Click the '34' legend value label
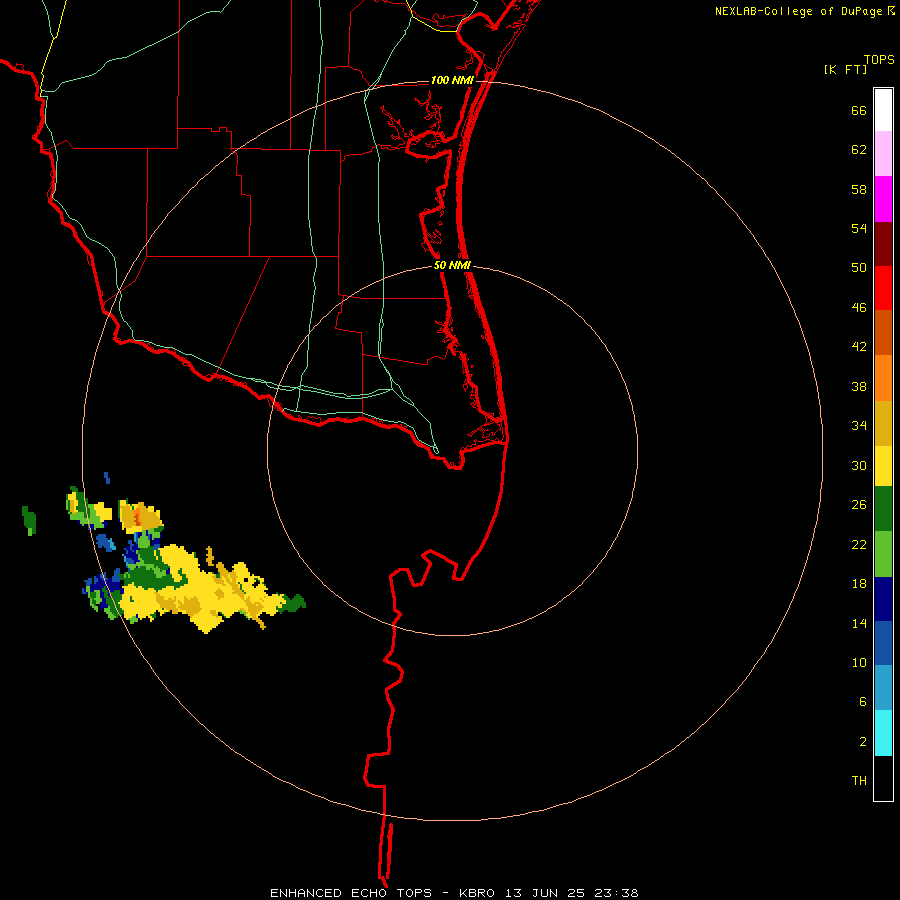Viewport: 900px width, 900px height. tap(859, 426)
